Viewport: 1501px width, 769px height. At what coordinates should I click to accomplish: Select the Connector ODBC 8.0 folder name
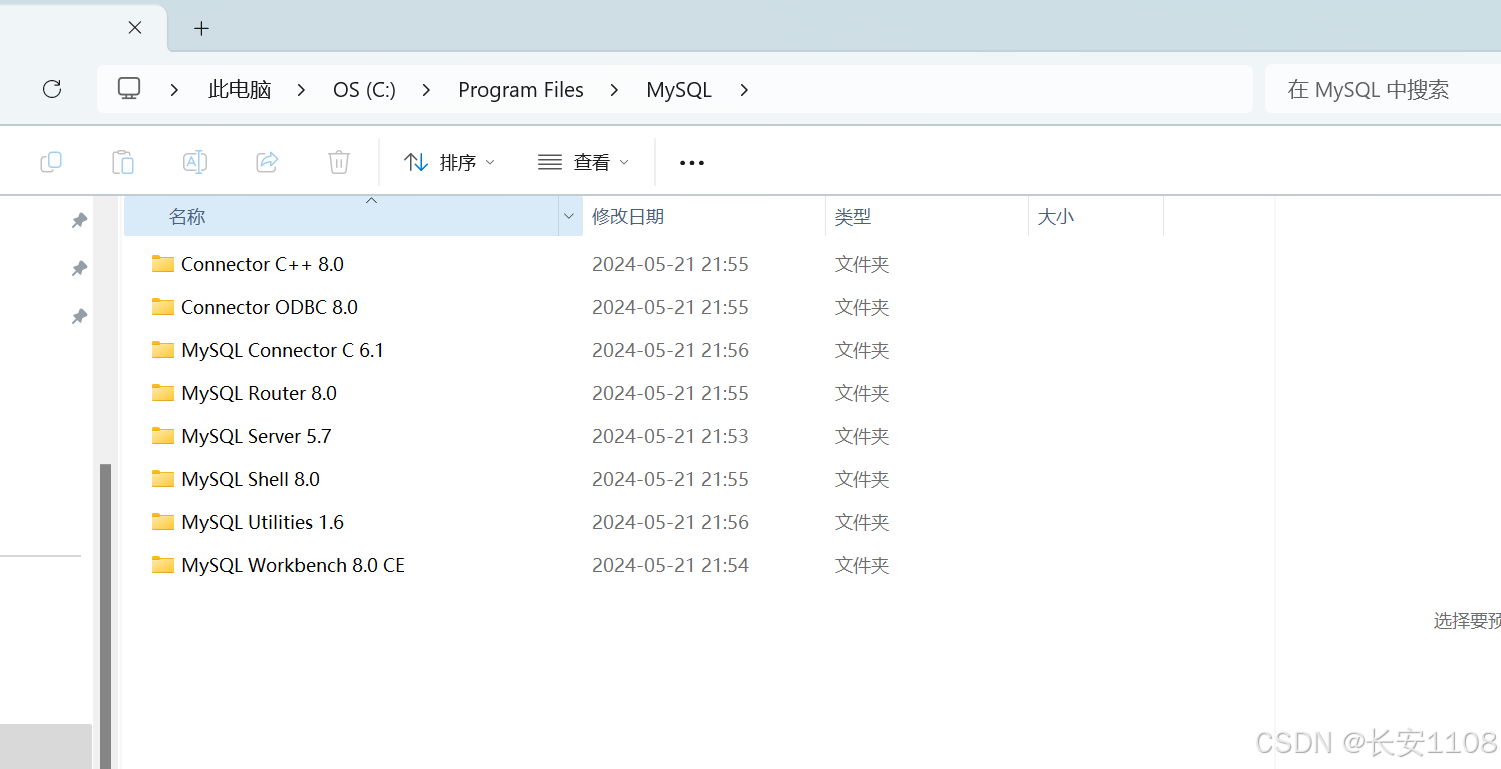tap(269, 307)
